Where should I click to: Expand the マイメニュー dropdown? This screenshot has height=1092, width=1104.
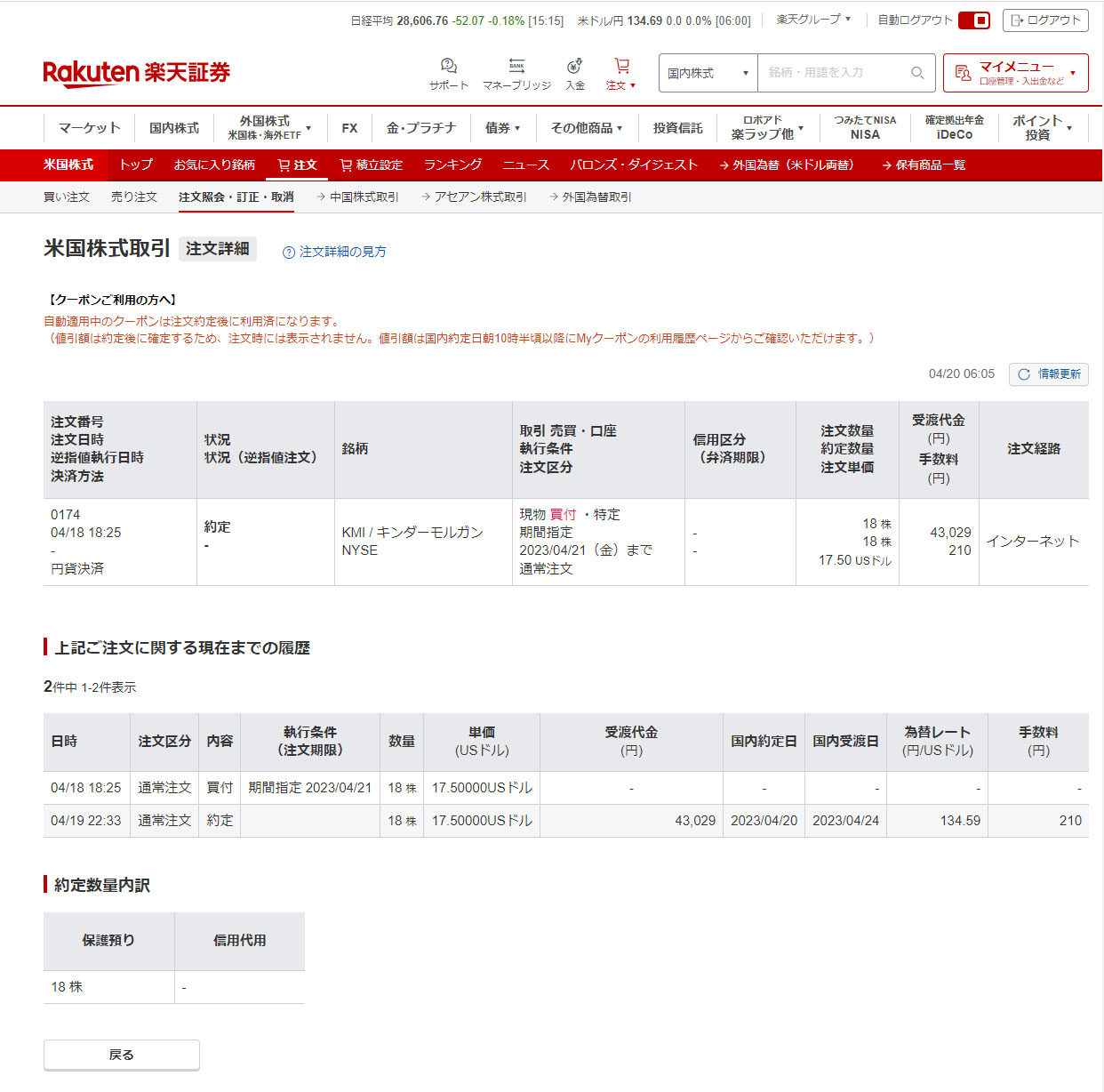(x=1015, y=73)
